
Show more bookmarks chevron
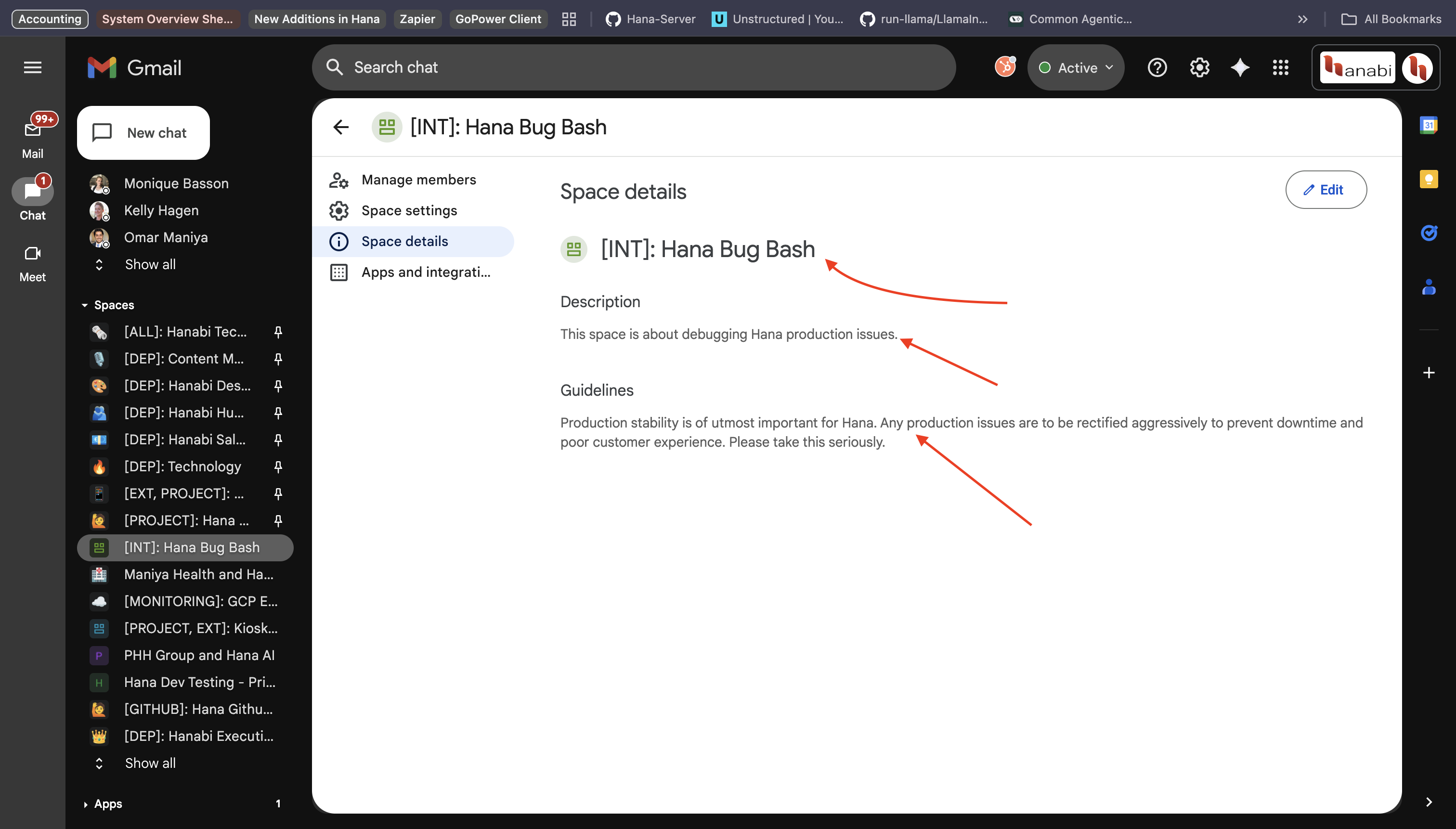[x=1303, y=19]
